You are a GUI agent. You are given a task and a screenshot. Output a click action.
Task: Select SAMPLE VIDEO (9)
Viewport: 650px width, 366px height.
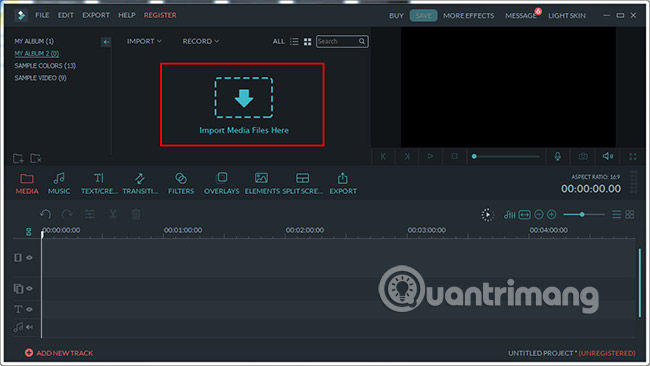pos(40,78)
